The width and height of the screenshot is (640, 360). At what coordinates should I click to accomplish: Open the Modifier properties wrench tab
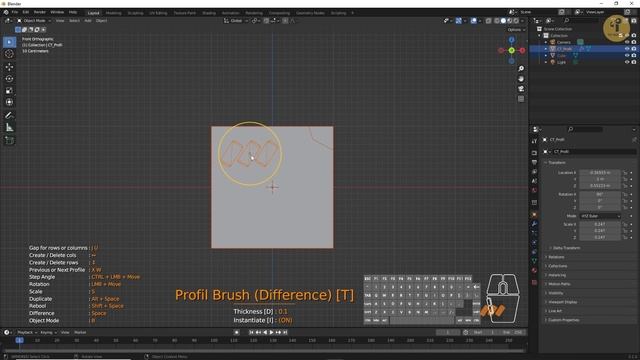click(534, 224)
